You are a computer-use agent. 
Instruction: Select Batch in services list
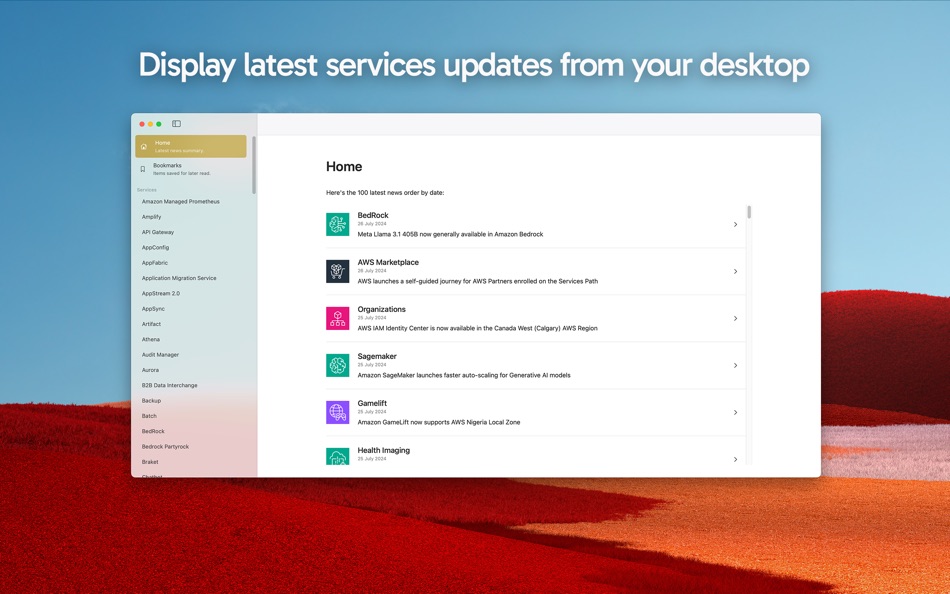[149, 416]
